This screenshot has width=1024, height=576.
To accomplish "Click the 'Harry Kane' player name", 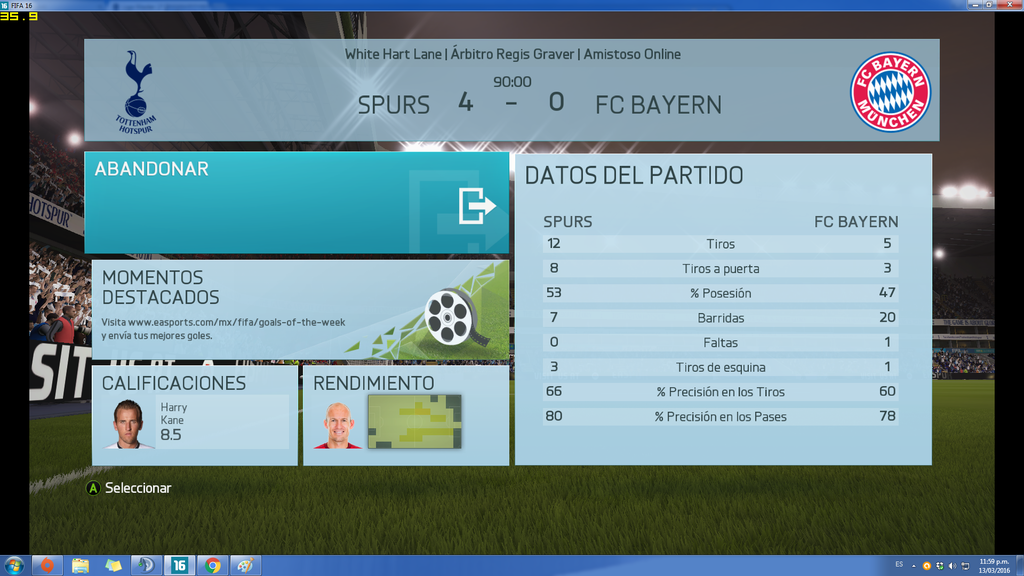I will pos(174,413).
